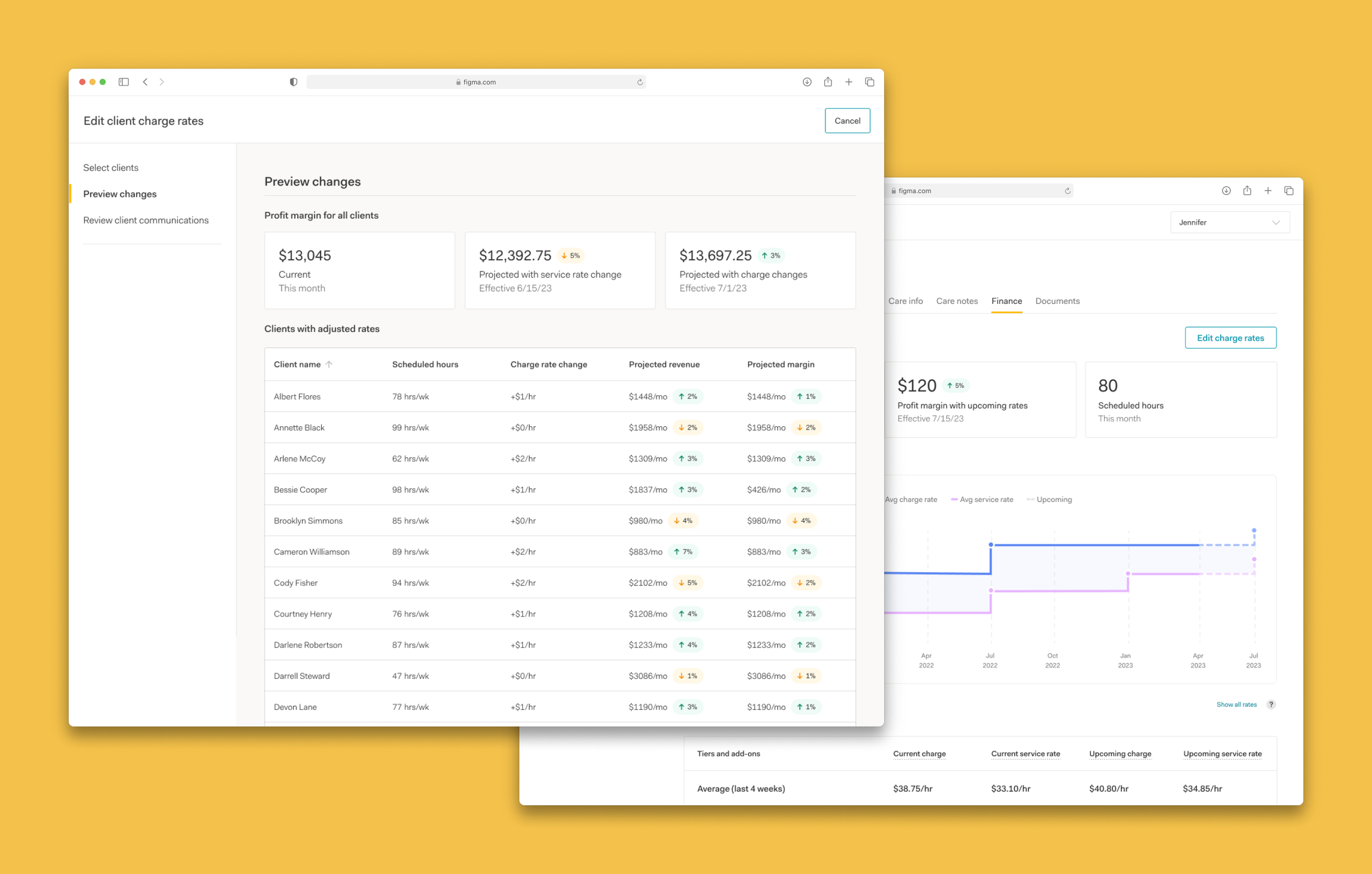This screenshot has width=1372, height=874.
Task: Click share icon in rear browser window
Action: point(1247,191)
